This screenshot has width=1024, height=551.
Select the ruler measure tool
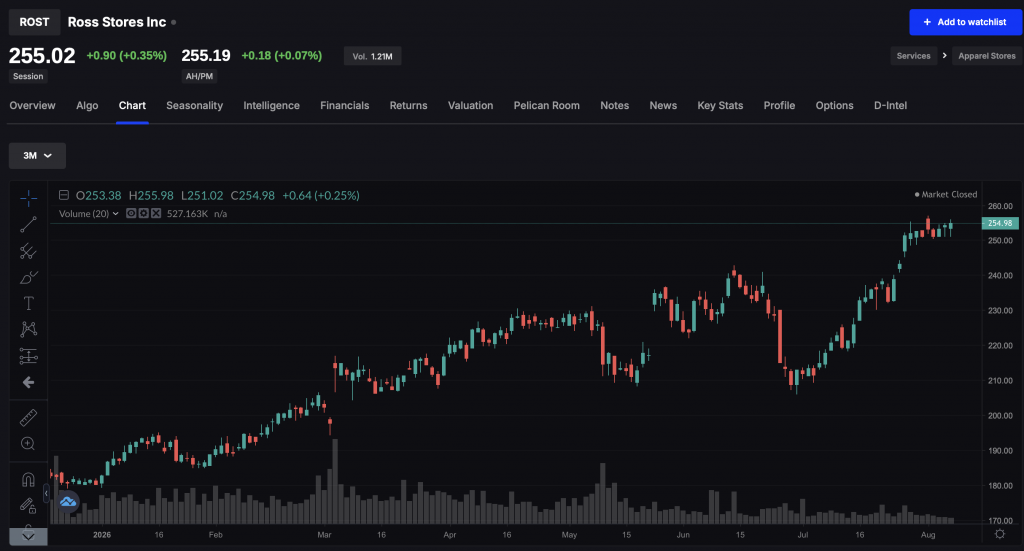pyautogui.click(x=28, y=417)
